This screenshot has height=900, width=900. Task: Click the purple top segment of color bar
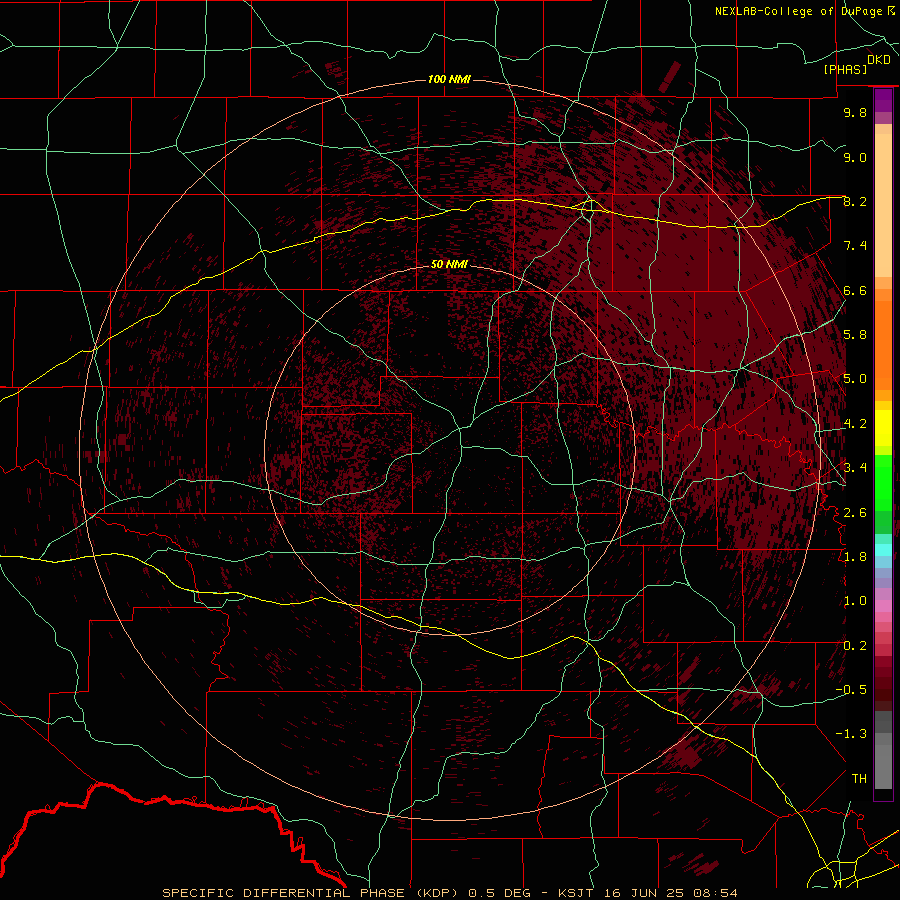coord(883,100)
